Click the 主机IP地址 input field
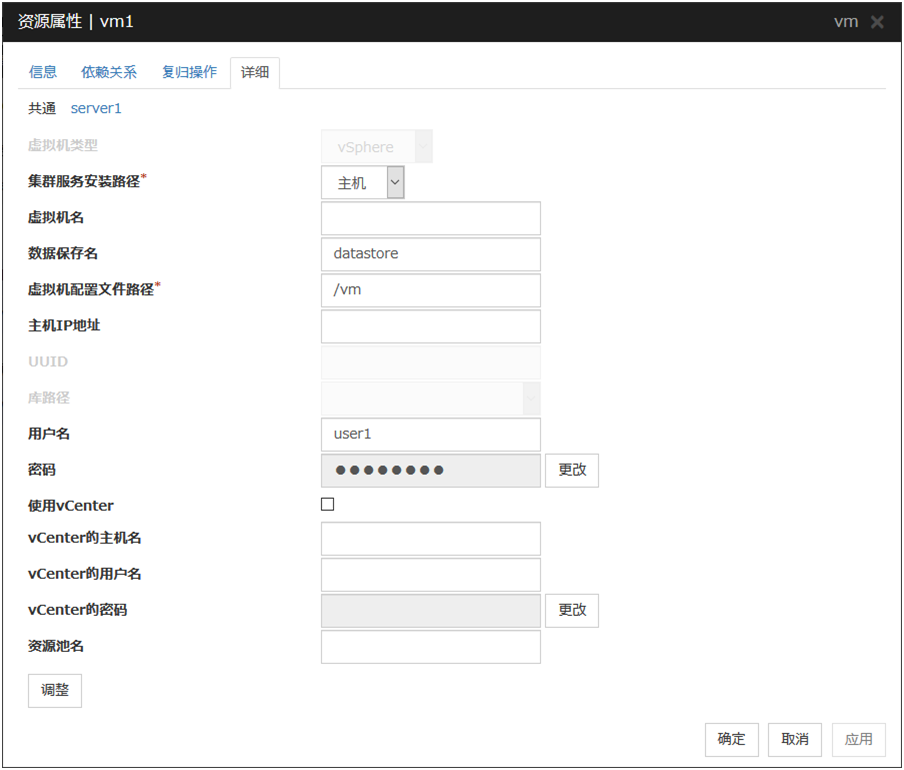 [430, 326]
